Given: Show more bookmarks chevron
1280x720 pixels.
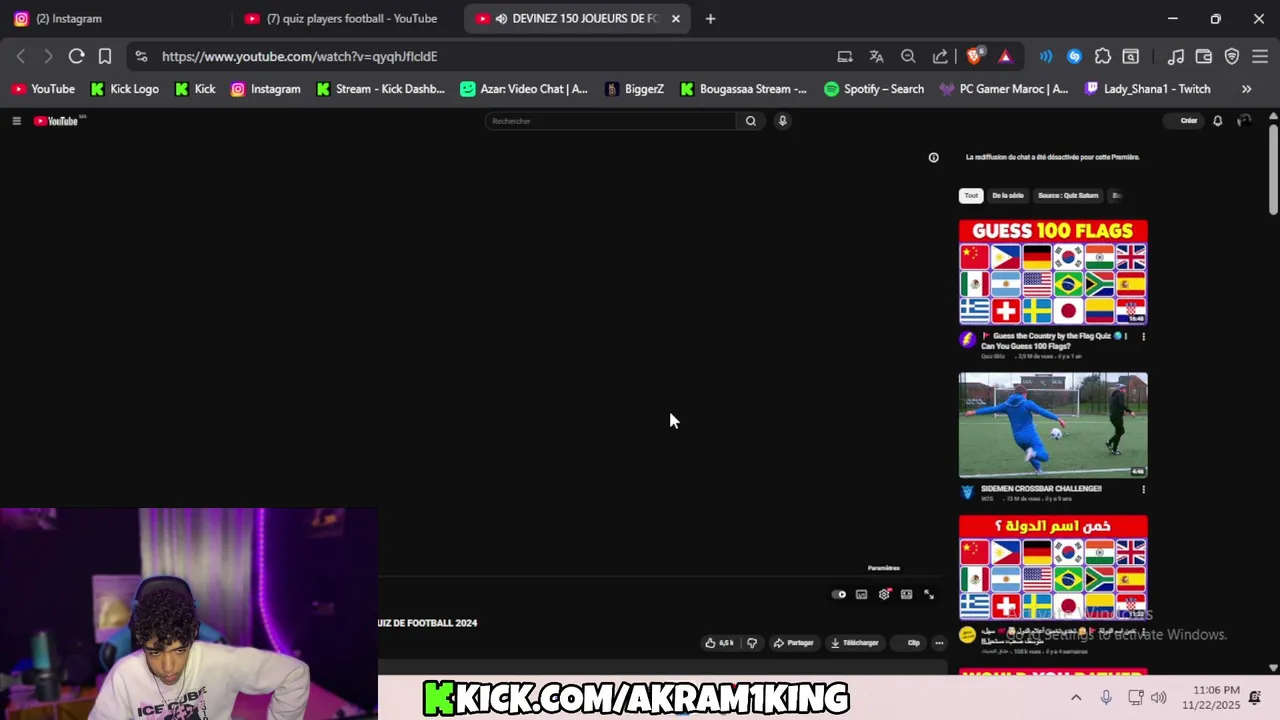Looking at the screenshot, I should (1246, 89).
